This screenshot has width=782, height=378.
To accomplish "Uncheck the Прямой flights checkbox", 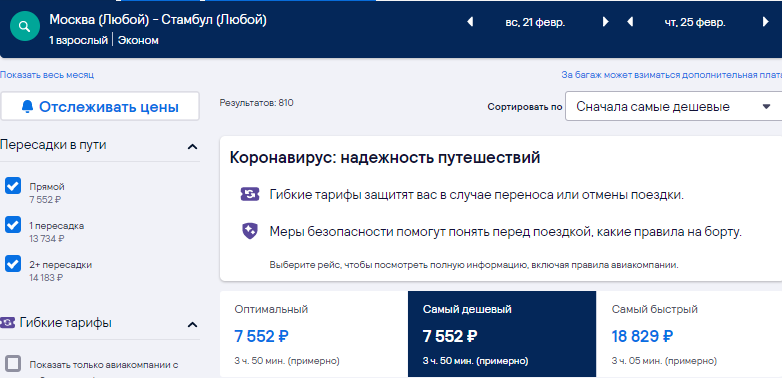I will (x=13, y=186).
